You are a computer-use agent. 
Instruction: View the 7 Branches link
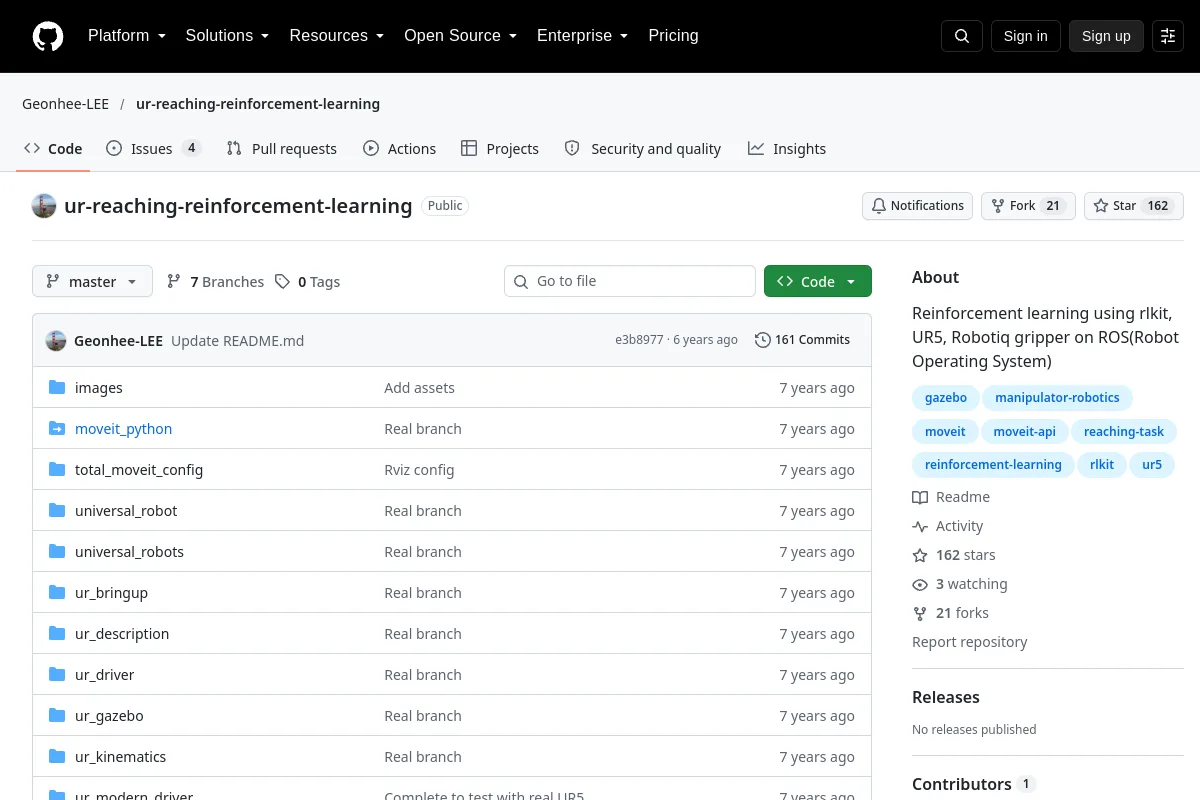[215, 282]
